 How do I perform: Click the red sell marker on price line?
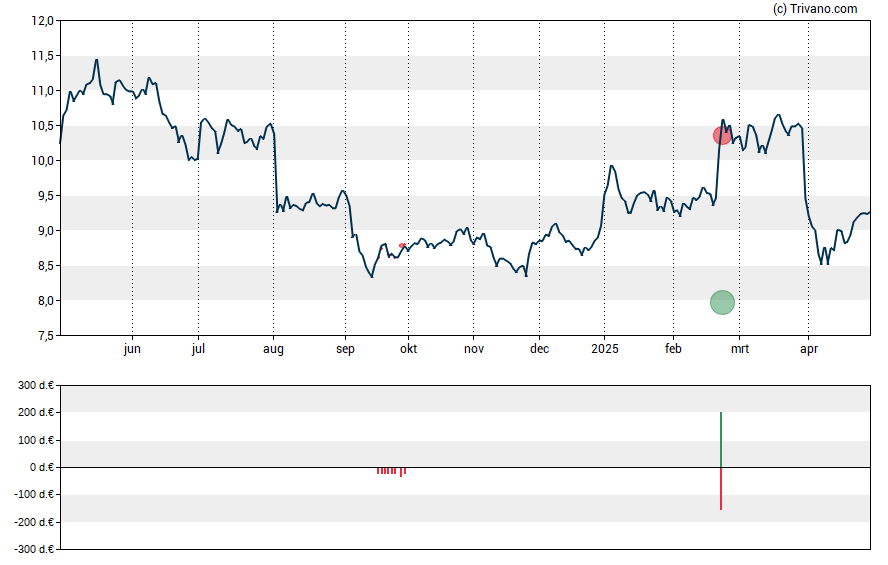click(722, 135)
